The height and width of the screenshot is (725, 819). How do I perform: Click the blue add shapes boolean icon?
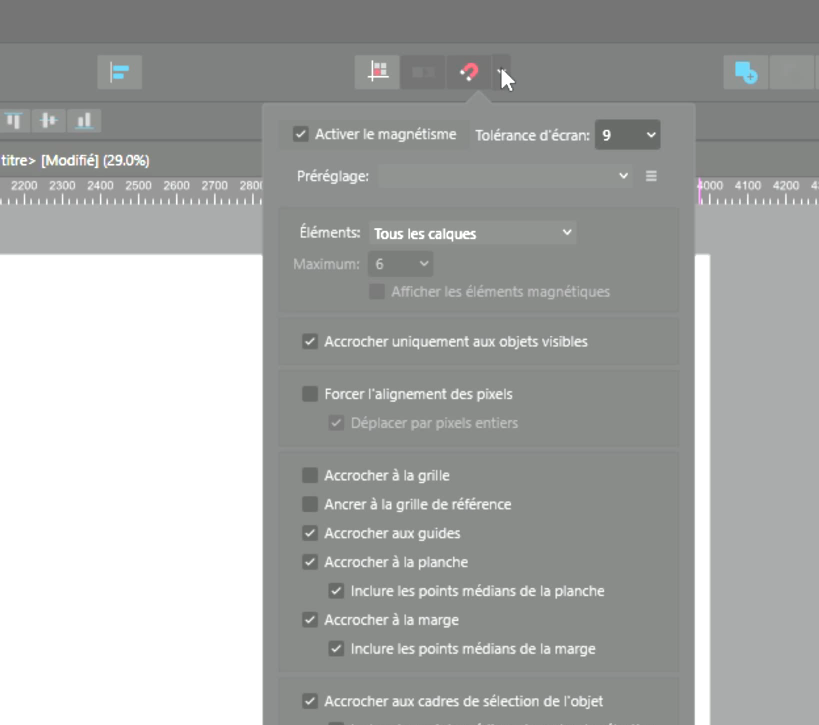pyautogui.click(x=745, y=72)
